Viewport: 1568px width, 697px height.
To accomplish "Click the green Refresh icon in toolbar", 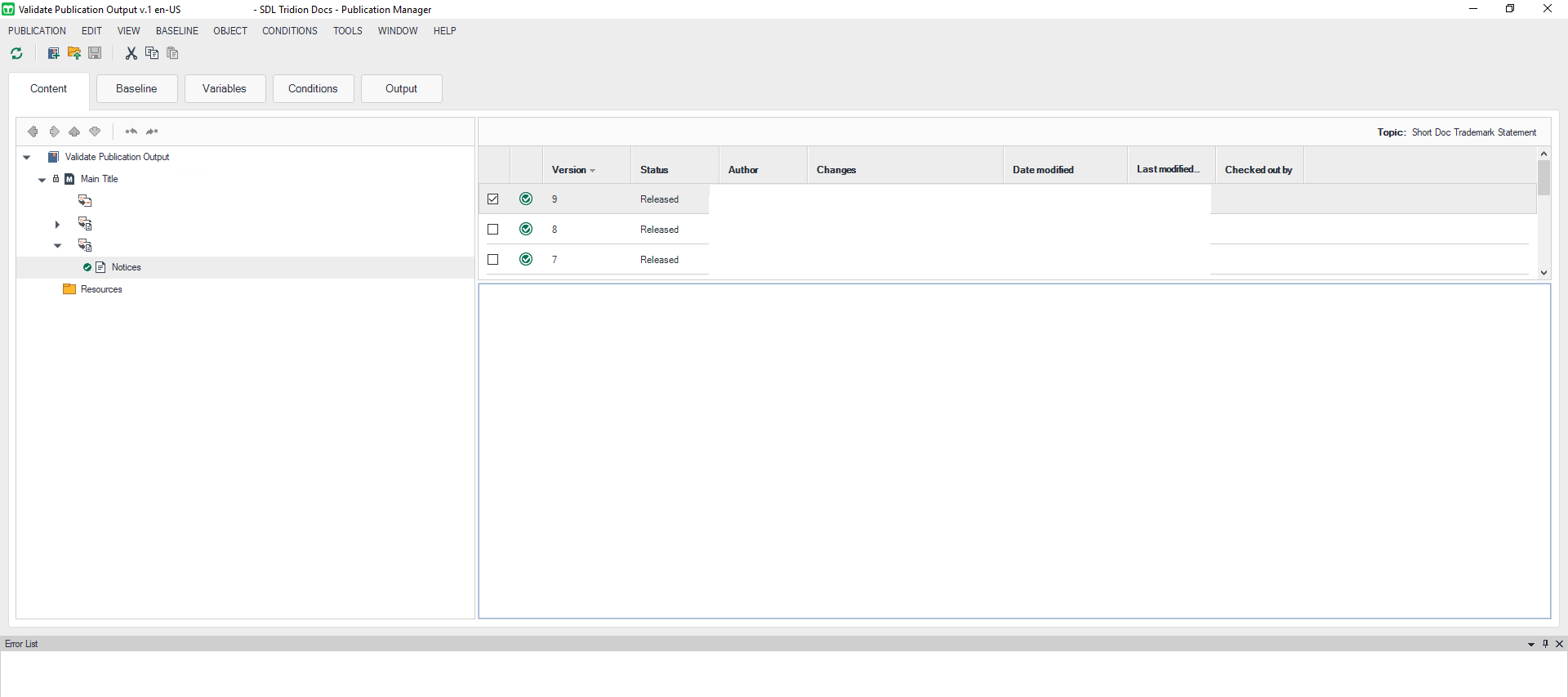I will (x=16, y=54).
